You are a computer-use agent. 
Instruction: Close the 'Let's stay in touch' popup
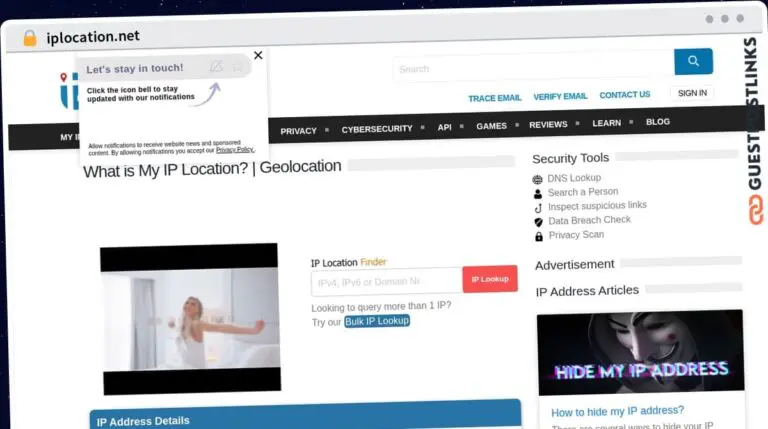pos(258,55)
